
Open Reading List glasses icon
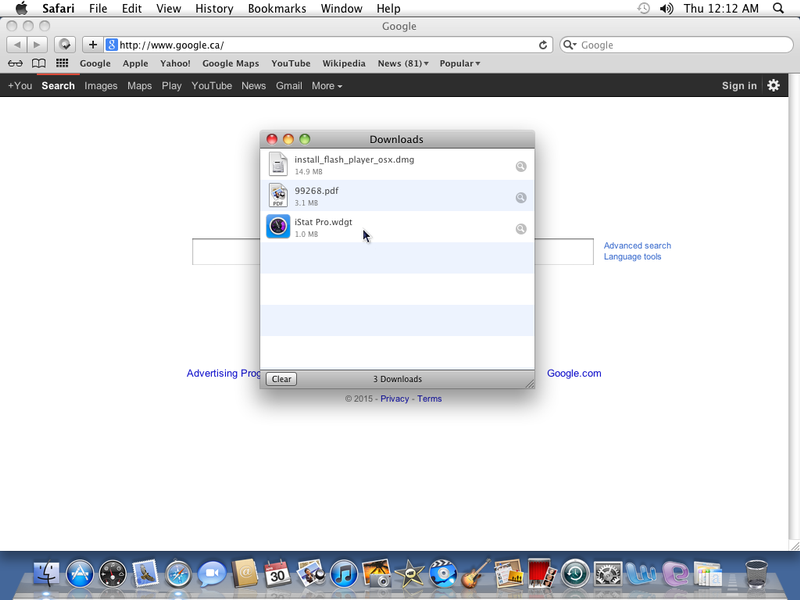click(x=15, y=63)
